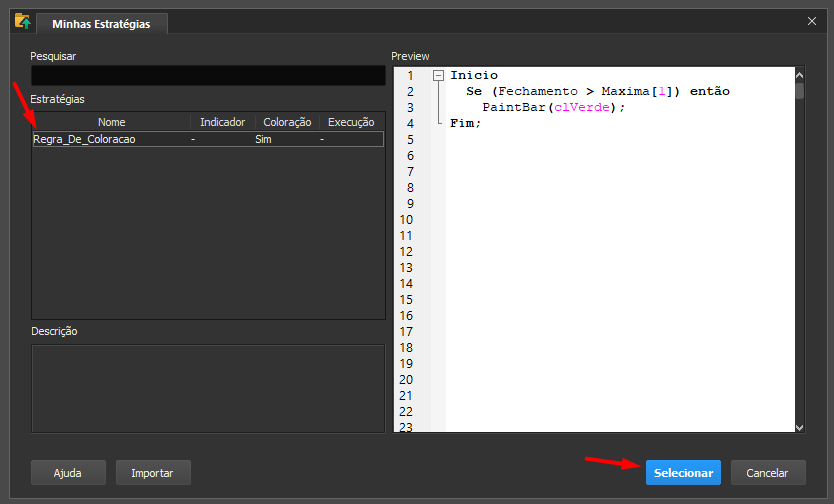The width and height of the screenshot is (834, 504).
Task: Focus the Pesquisar search field
Action: tap(208, 75)
